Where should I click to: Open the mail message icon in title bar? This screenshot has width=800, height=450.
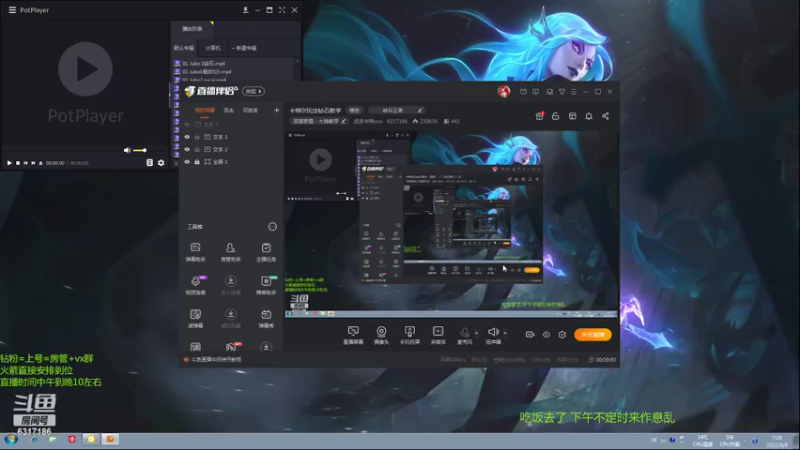click(523, 92)
